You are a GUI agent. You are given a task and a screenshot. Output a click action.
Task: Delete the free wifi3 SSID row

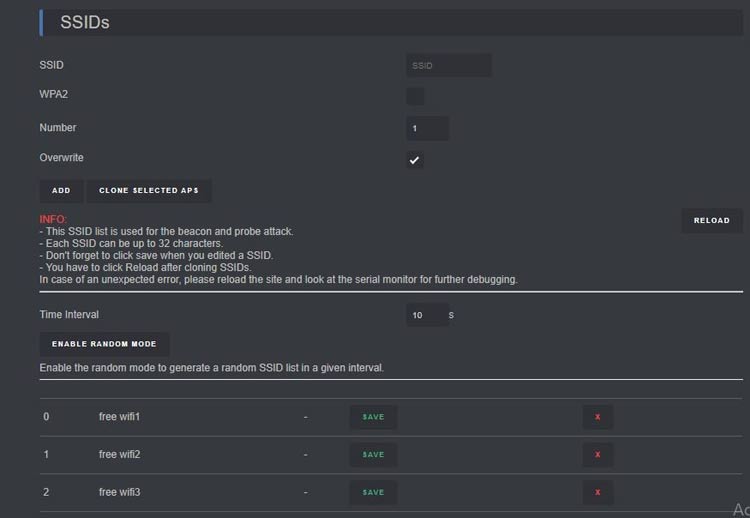tap(597, 492)
